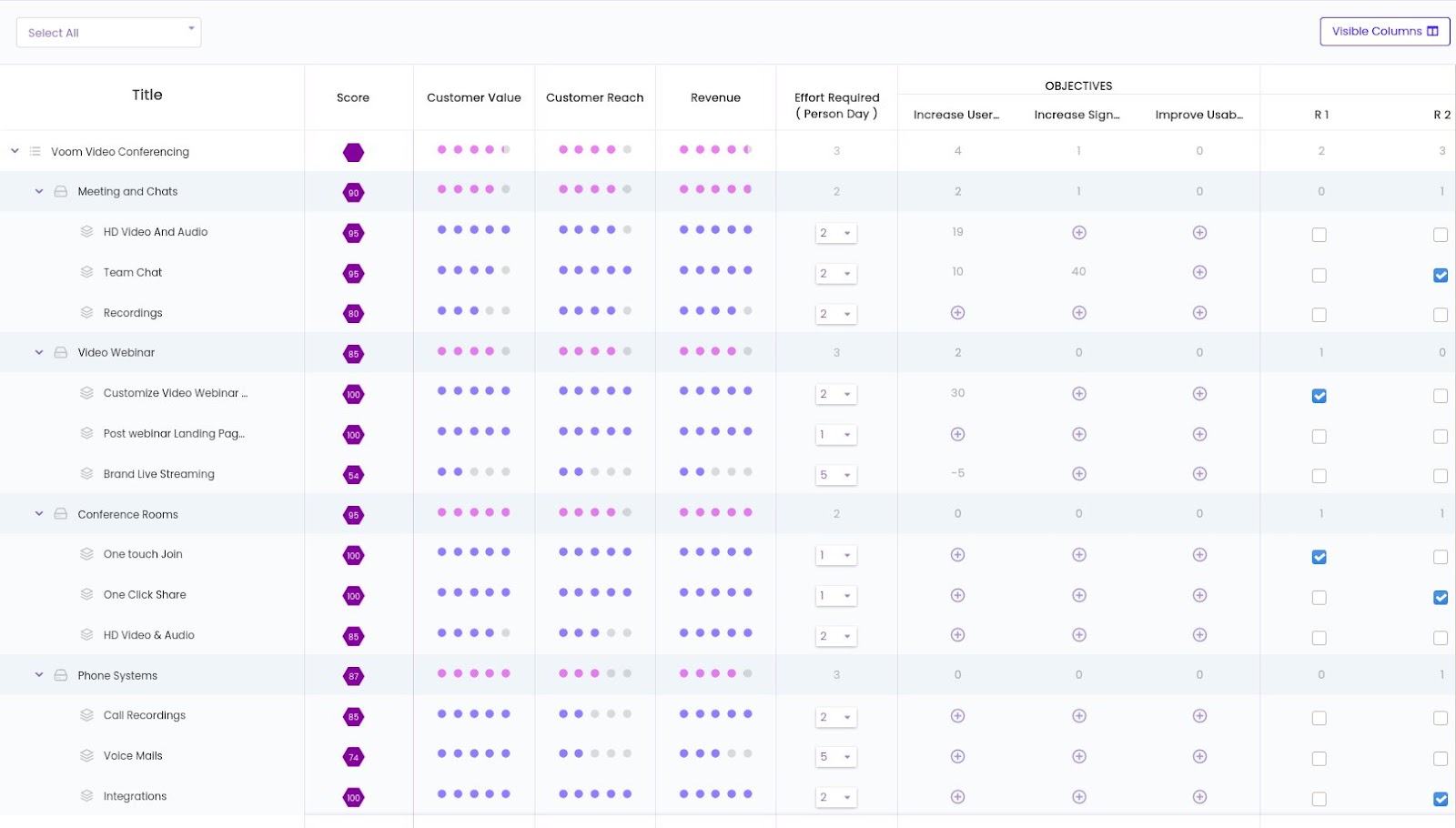This screenshot has width=1456, height=828.
Task: Click the folder icon beside Phone Systems
Action: click(61, 675)
